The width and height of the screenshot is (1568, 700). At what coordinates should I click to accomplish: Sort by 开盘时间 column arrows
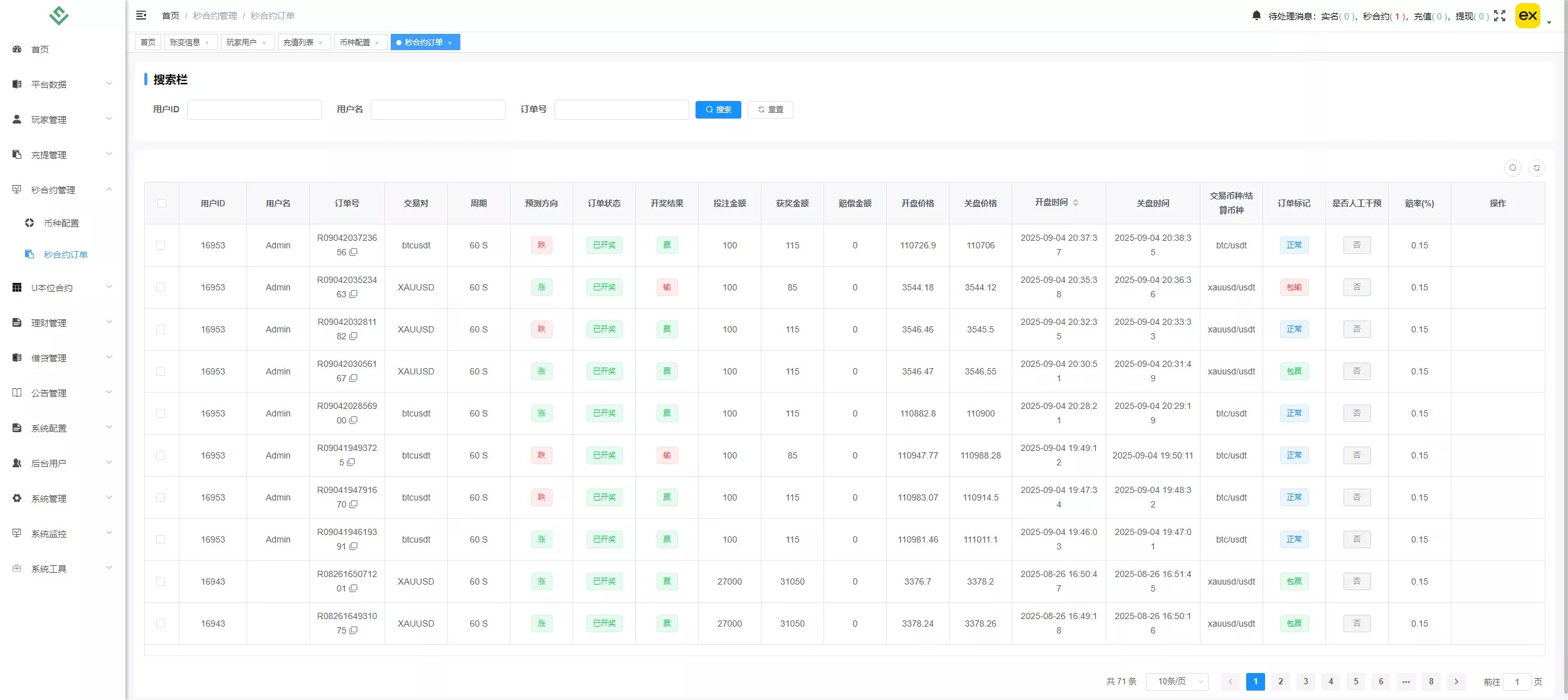coord(1076,203)
